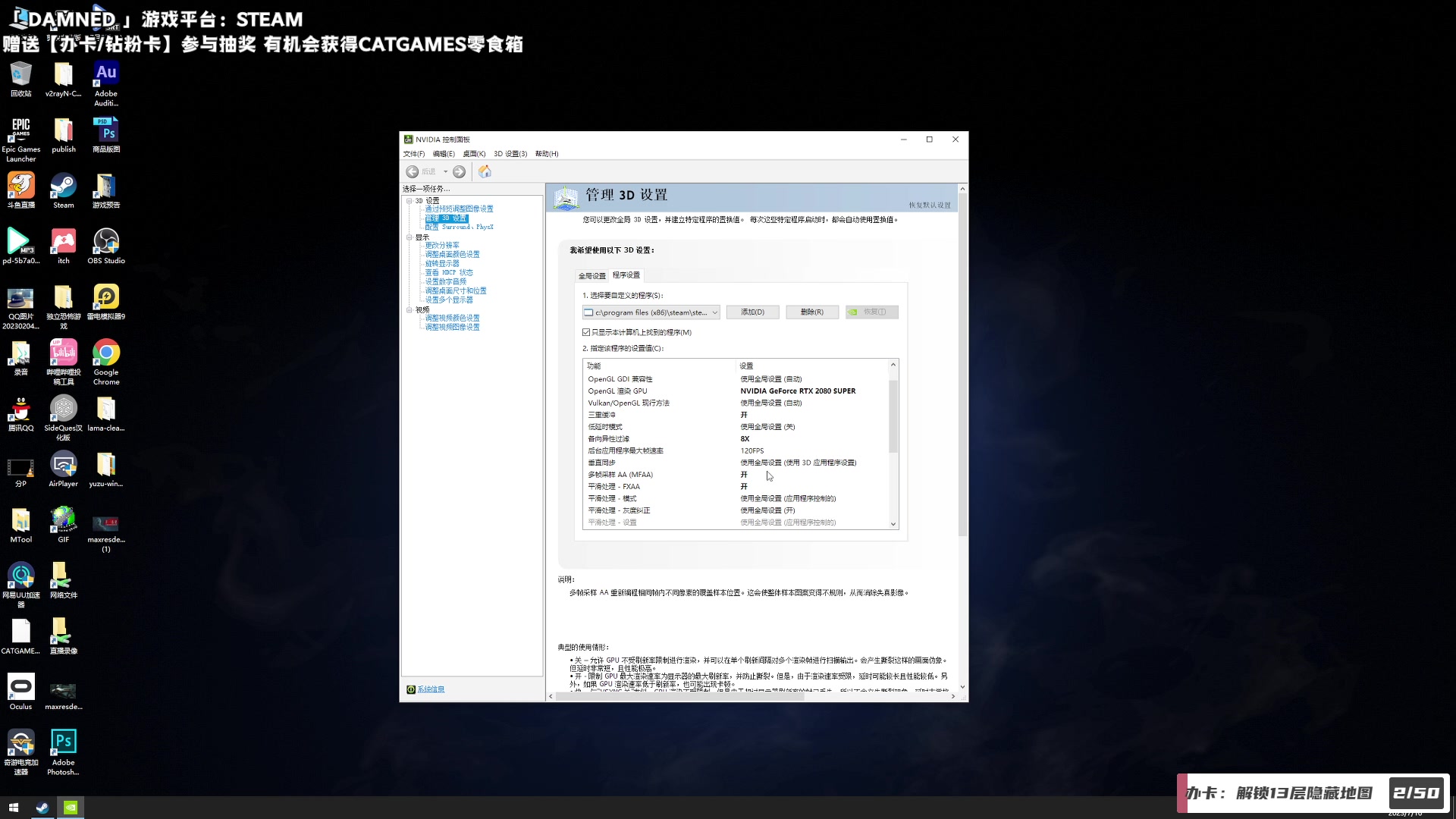Open 设置数字音频 in the task tree

[446, 282]
